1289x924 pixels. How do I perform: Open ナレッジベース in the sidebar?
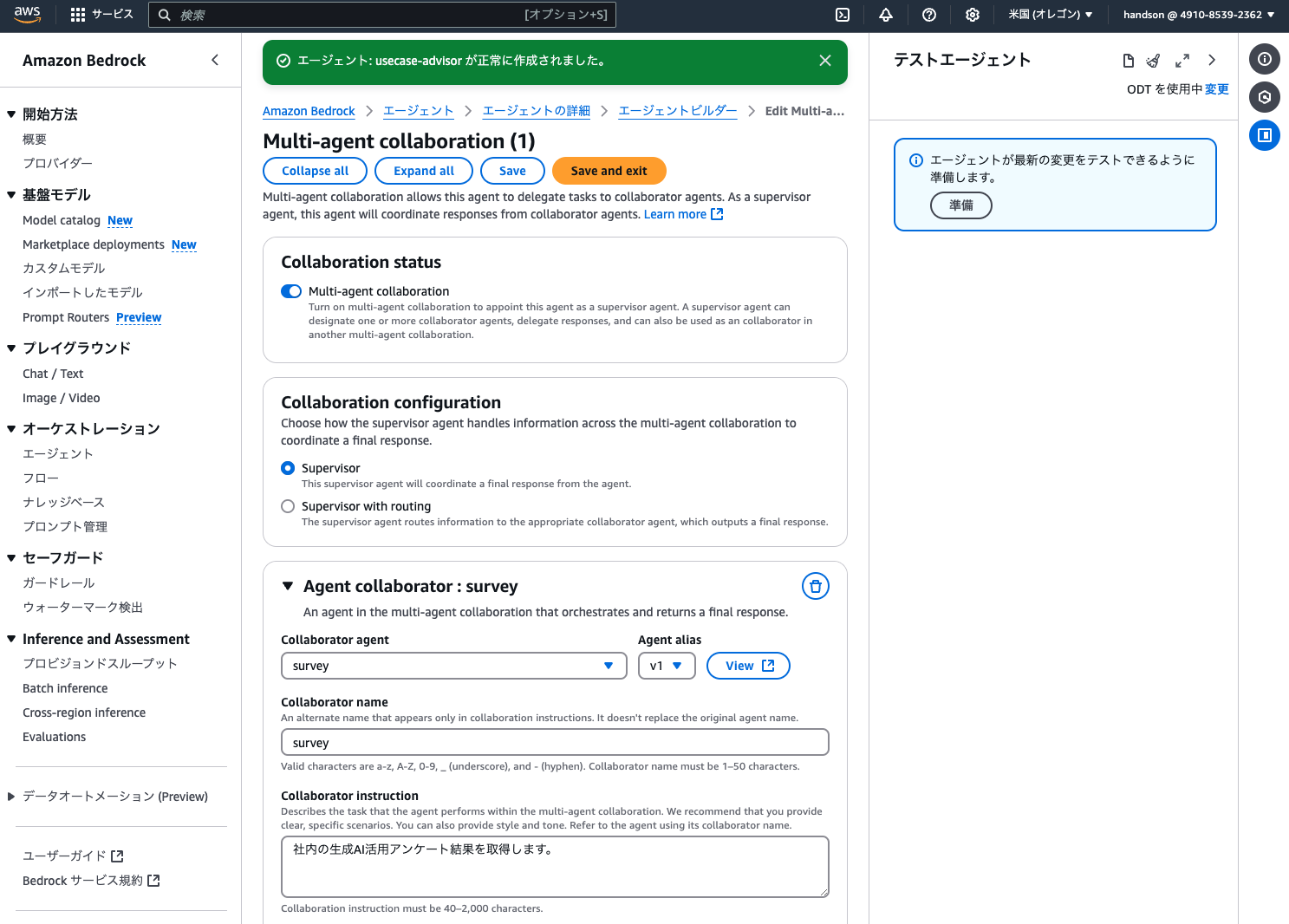point(63,502)
